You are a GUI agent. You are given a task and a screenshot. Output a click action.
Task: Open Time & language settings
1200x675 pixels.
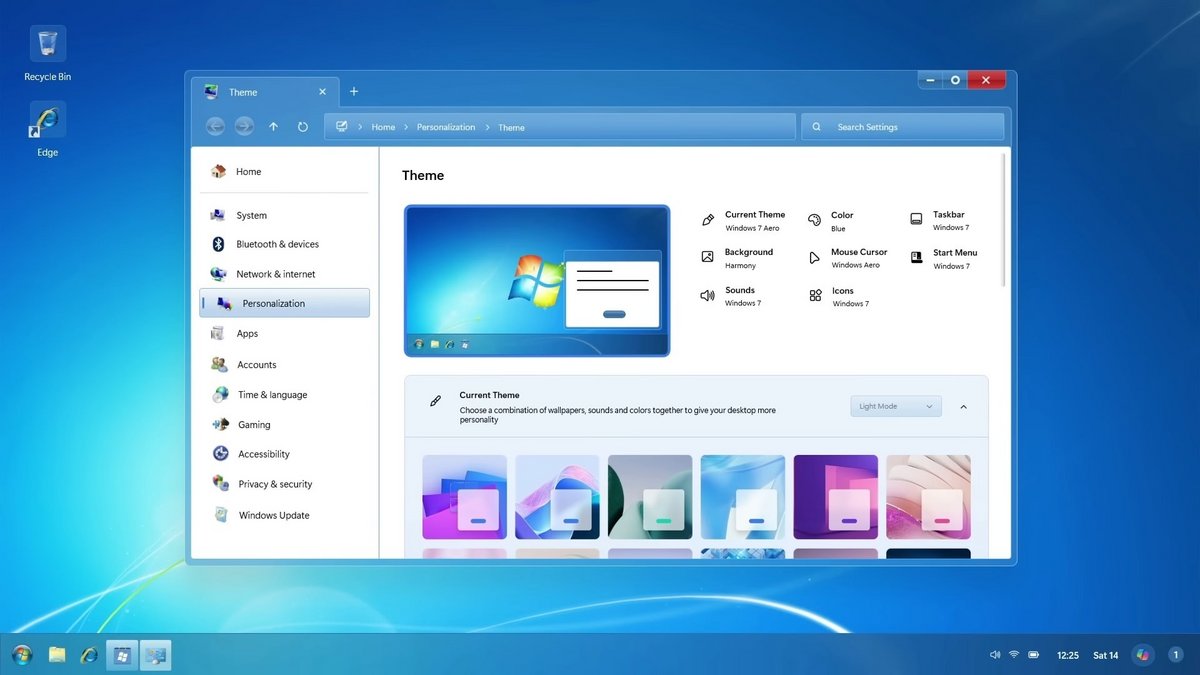point(284,395)
